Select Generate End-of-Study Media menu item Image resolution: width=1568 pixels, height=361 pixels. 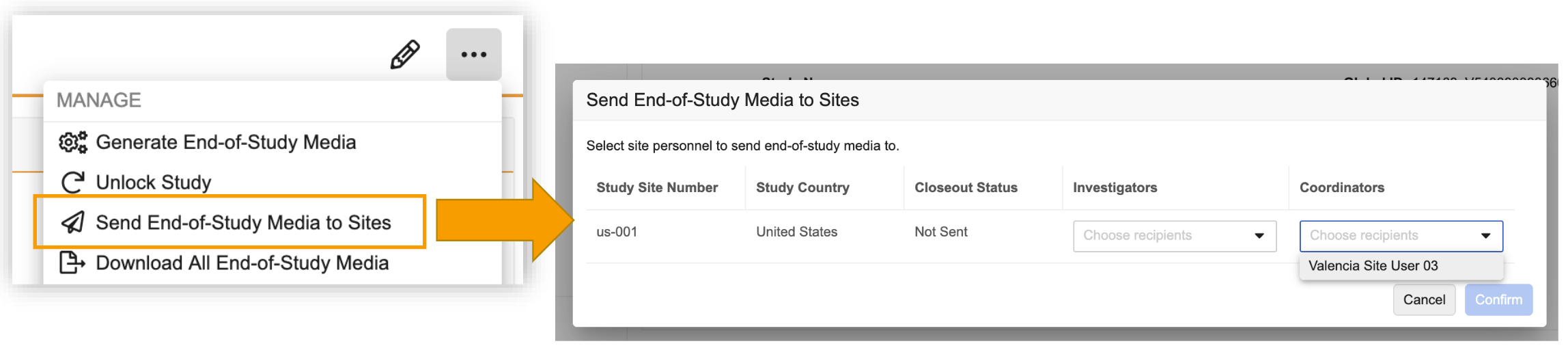(x=225, y=142)
